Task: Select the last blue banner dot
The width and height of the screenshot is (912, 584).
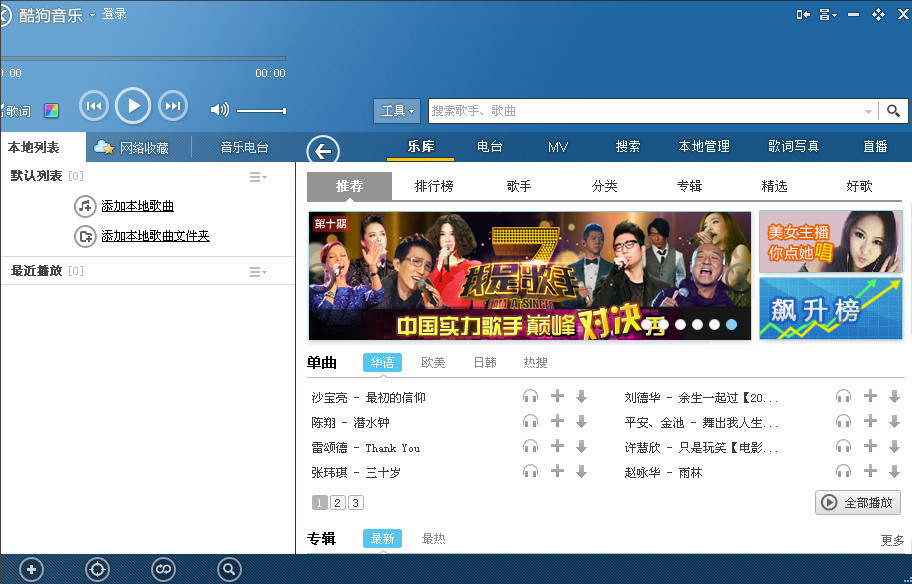Action: (731, 325)
